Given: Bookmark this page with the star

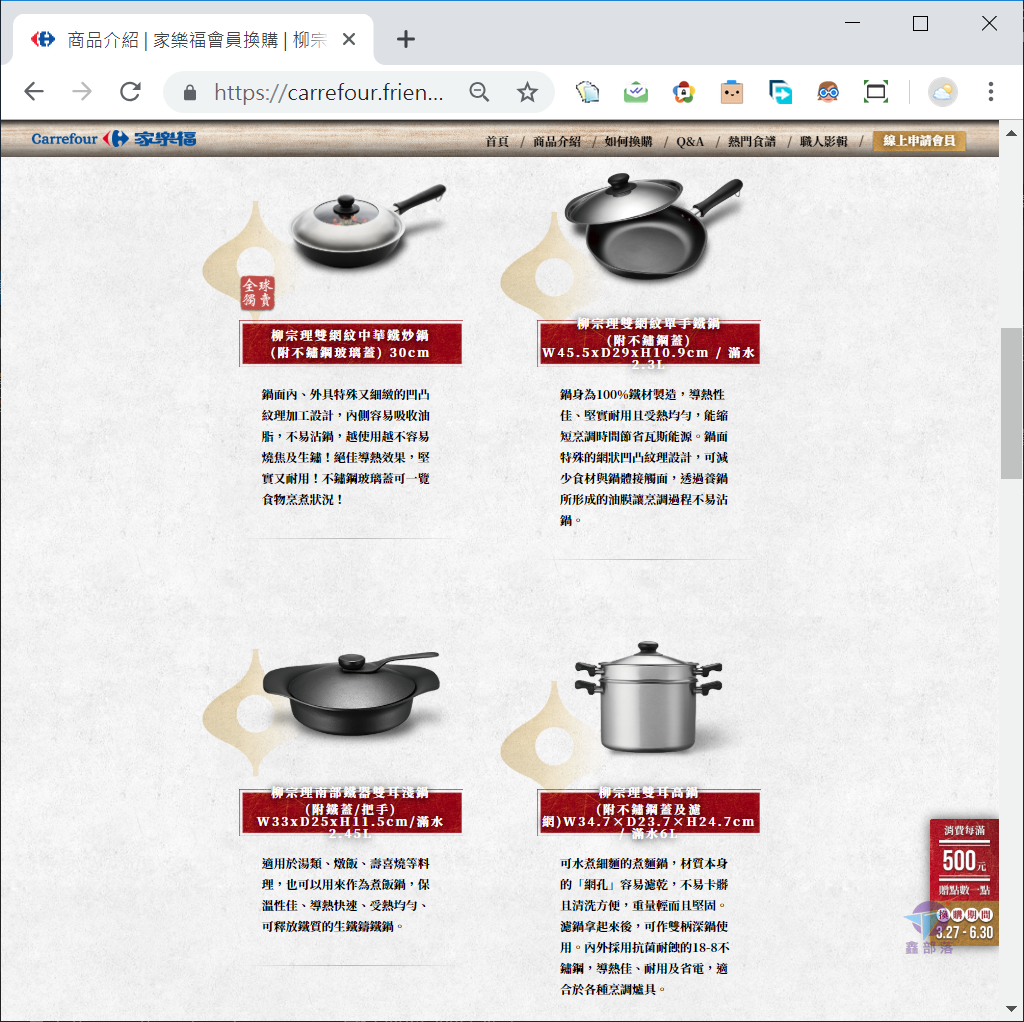Looking at the screenshot, I should 527,92.
